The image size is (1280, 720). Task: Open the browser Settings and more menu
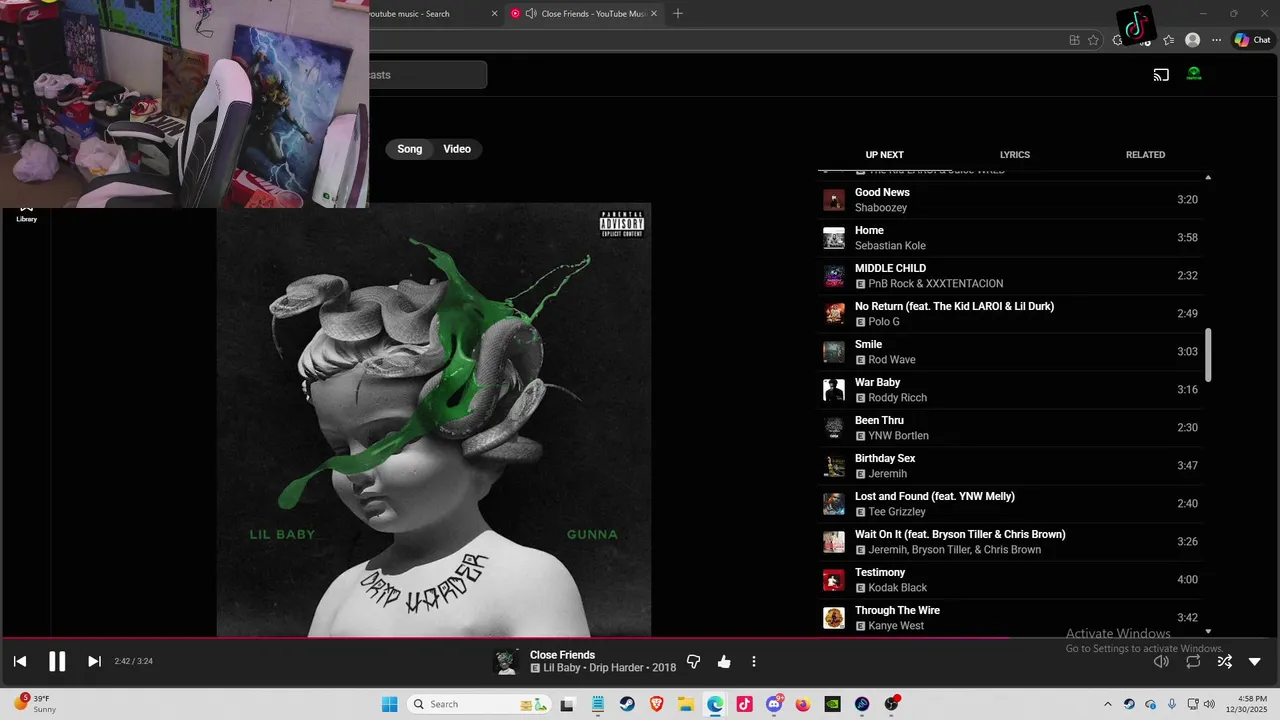tap(1216, 40)
